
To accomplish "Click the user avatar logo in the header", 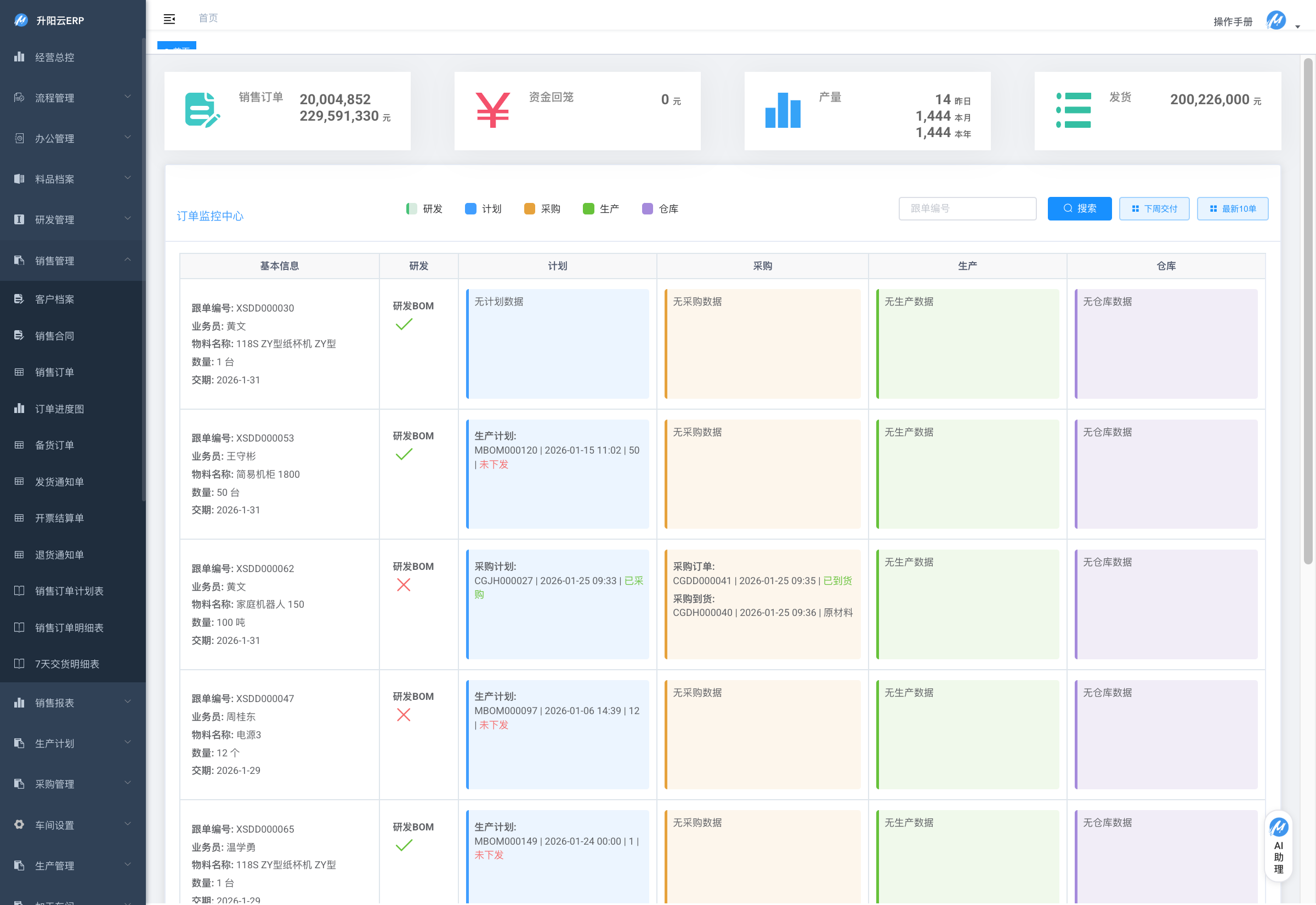I will pos(1275,21).
